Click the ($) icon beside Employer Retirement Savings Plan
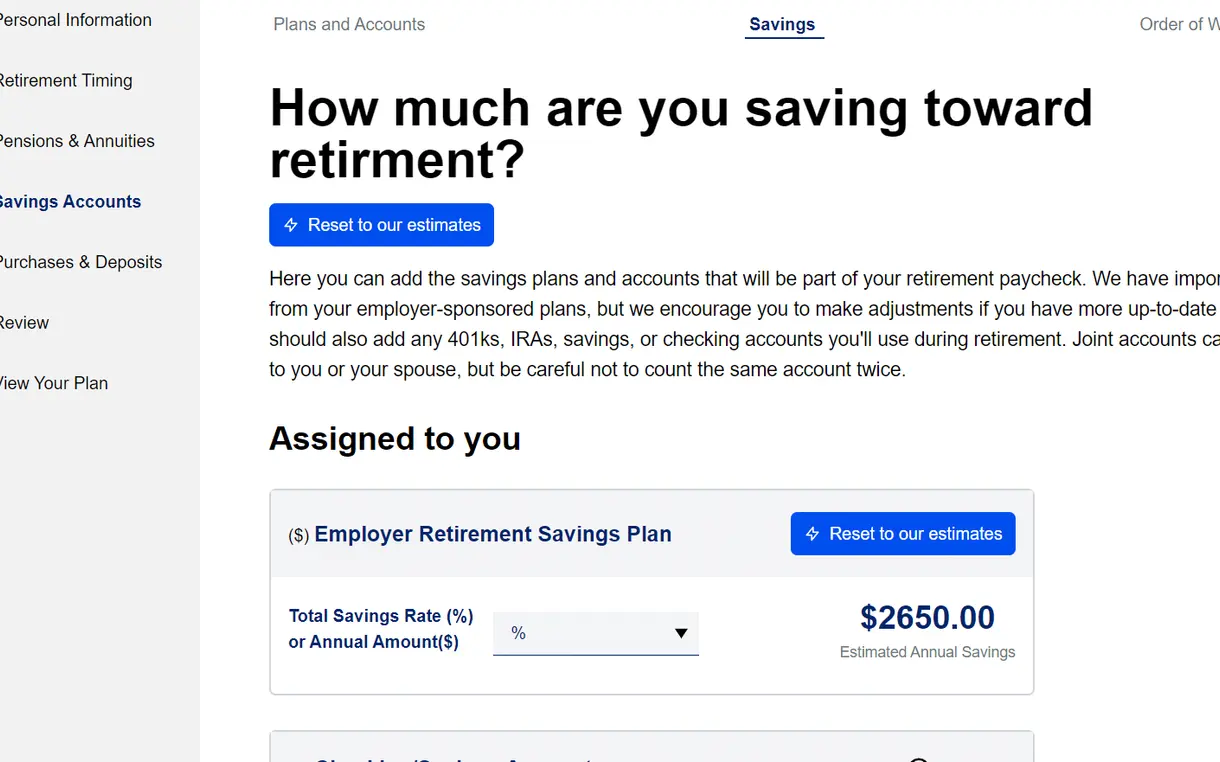1220x762 pixels. click(299, 535)
